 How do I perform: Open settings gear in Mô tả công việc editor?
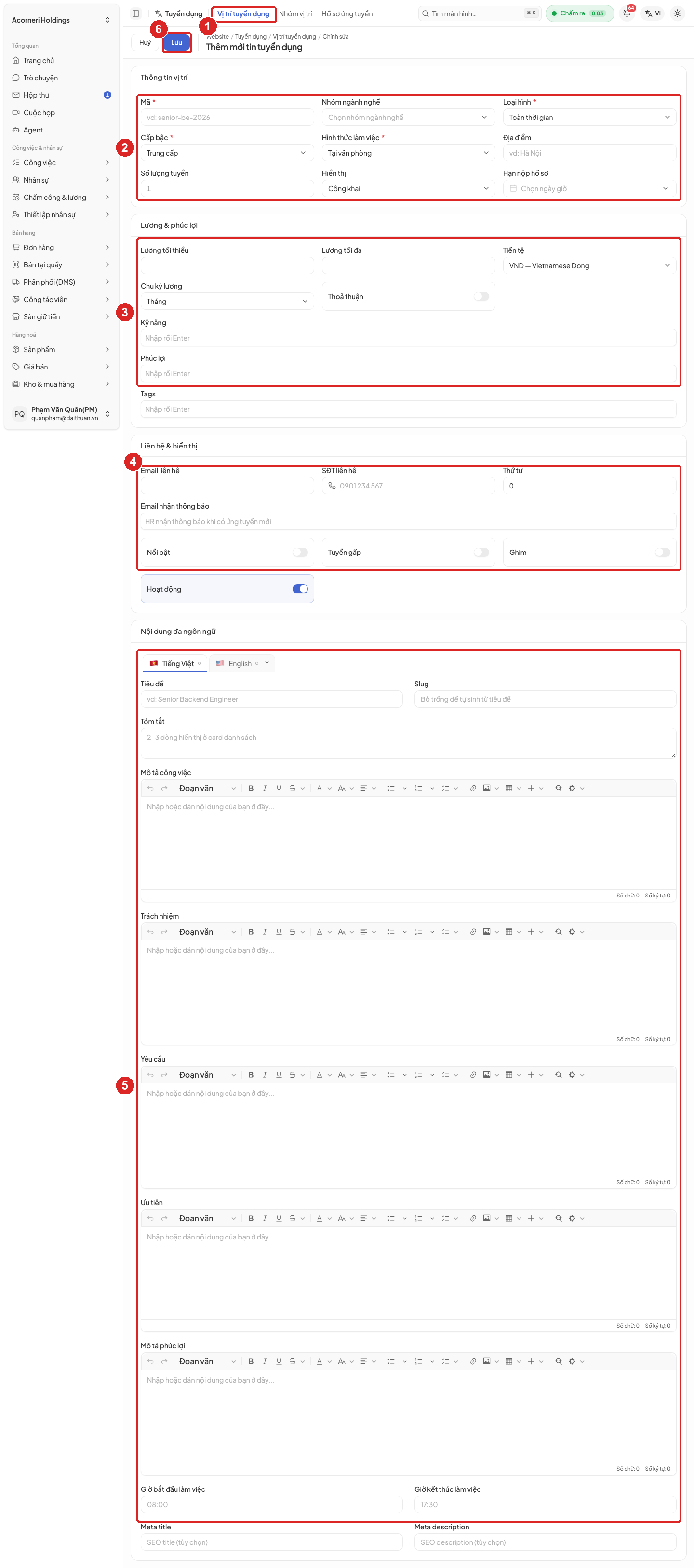[572, 788]
